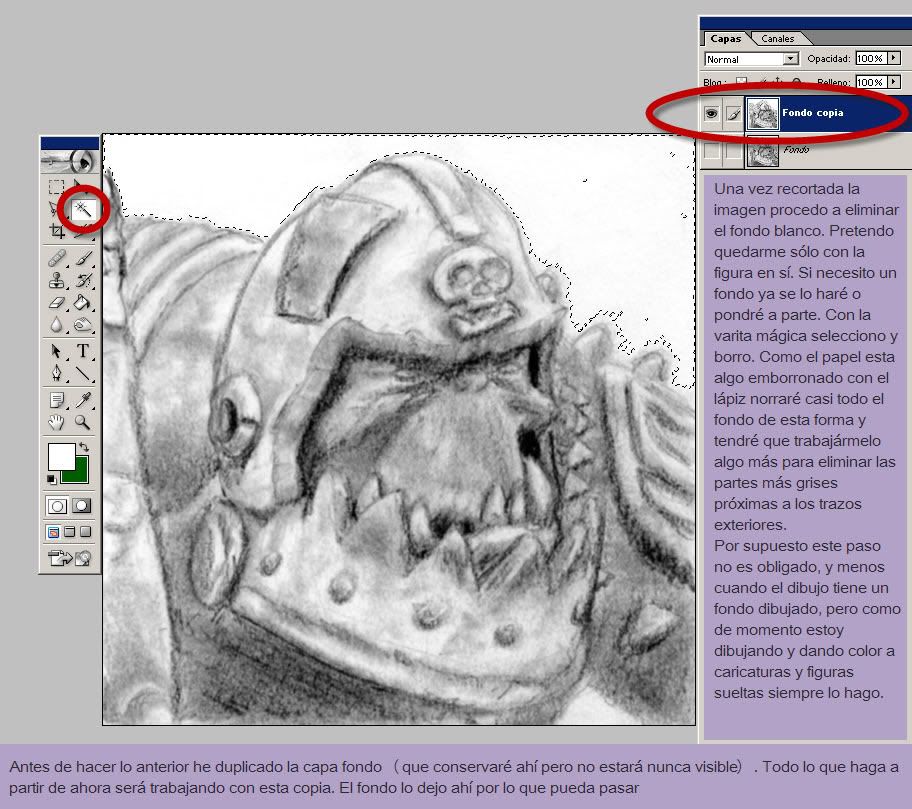
Task: Swap foreground and background colors
Action: pos(84,447)
